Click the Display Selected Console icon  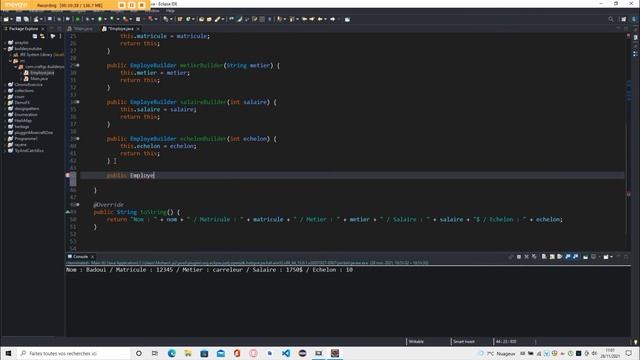coord(593,257)
